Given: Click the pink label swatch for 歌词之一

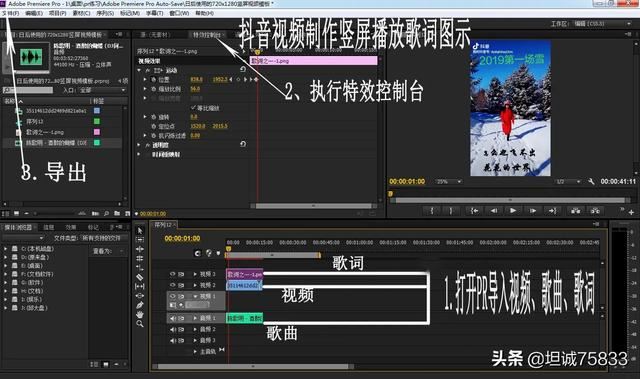Looking at the screenshot, I should [97, 132].
